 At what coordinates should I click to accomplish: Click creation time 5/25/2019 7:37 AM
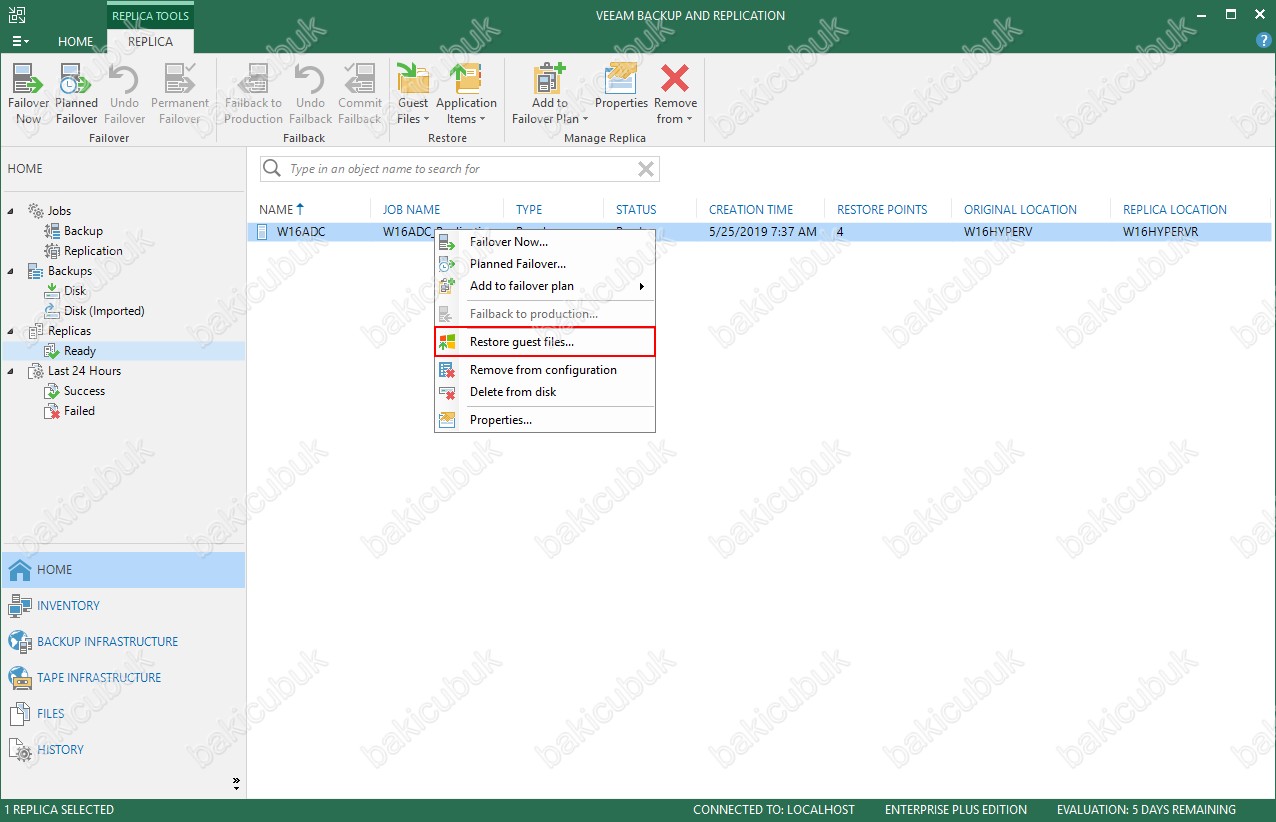(x=763, y=232)
